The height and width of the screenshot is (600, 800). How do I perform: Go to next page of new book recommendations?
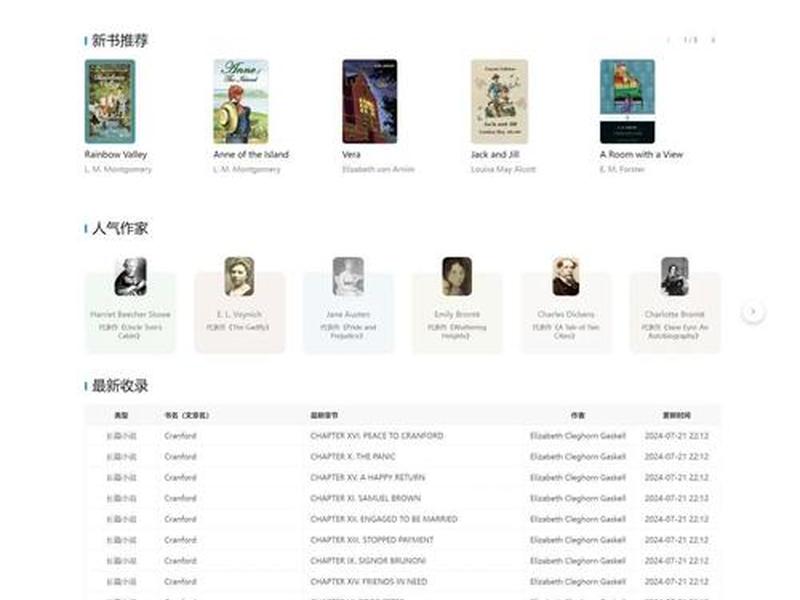(713, 40)
